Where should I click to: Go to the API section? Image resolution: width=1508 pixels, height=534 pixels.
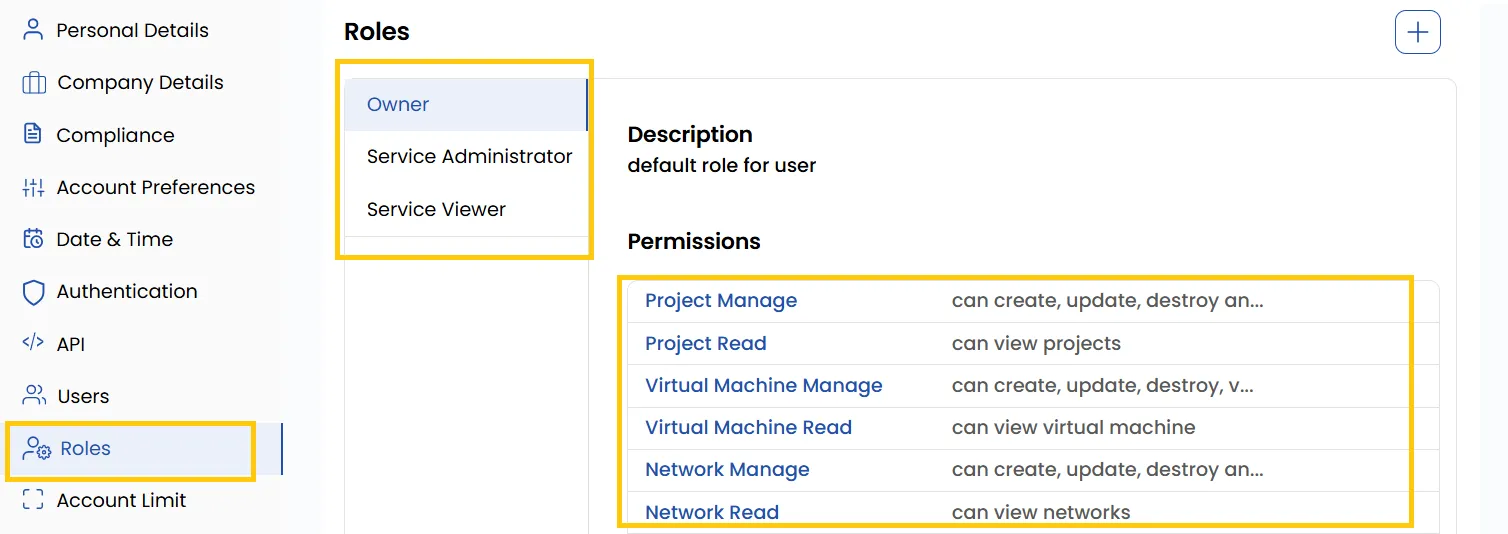tap(71, 344)
